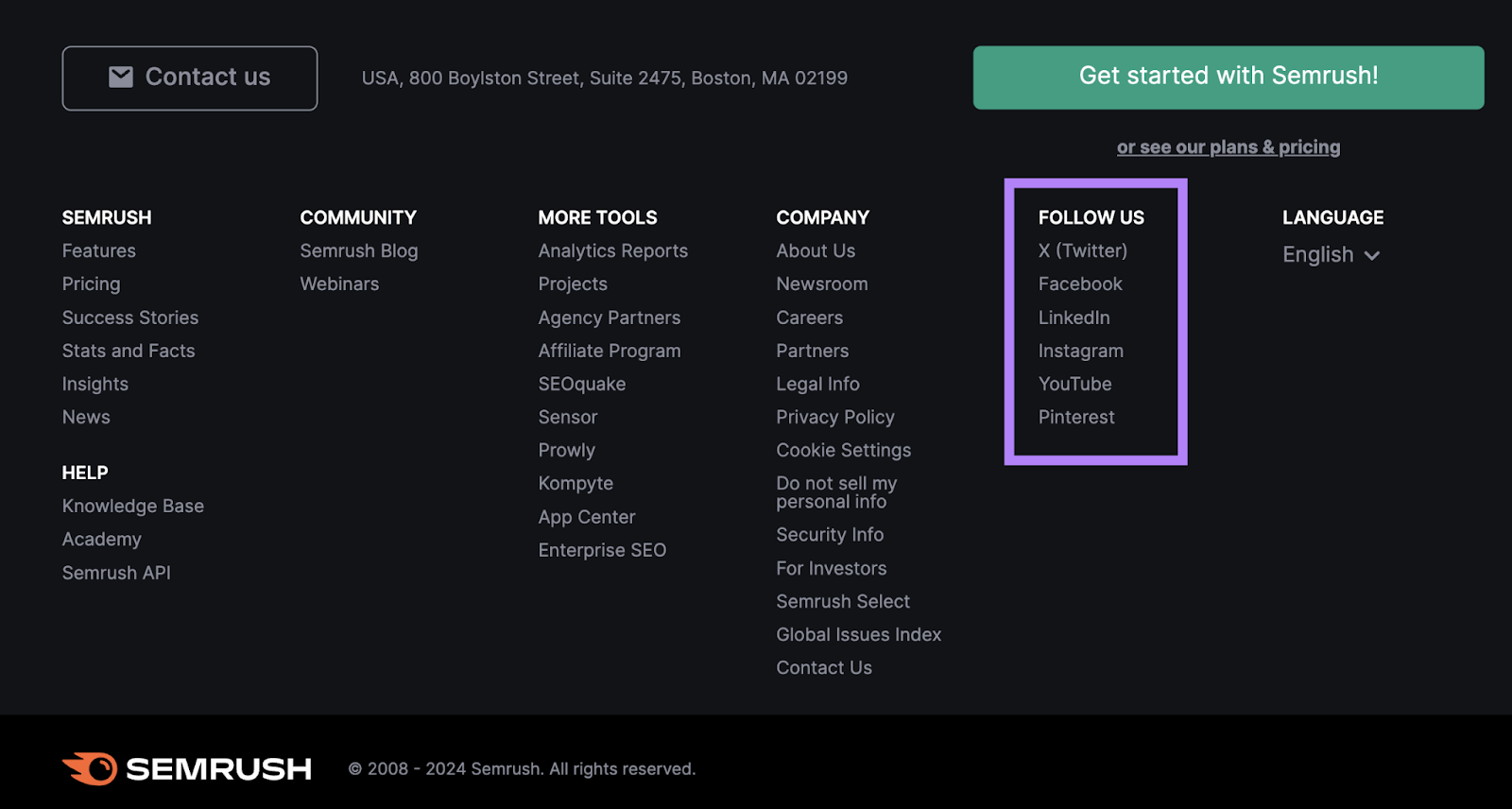Viewport: 1512px width, 809px height.
Task: Open the Pinterest link
Action: 1076,417
